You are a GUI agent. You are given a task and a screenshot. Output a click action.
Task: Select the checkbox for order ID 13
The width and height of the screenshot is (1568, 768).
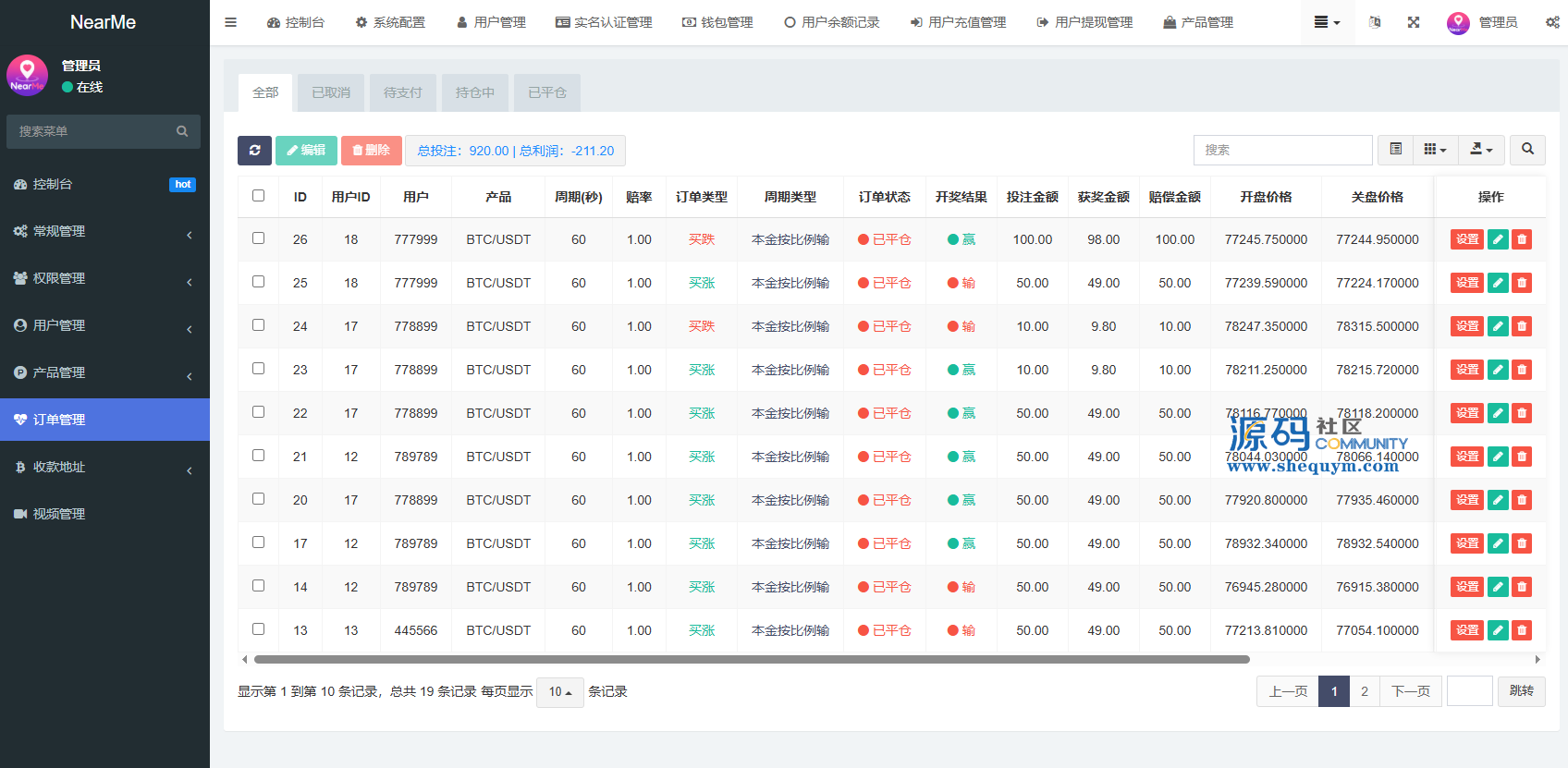[x=258, y=629]
